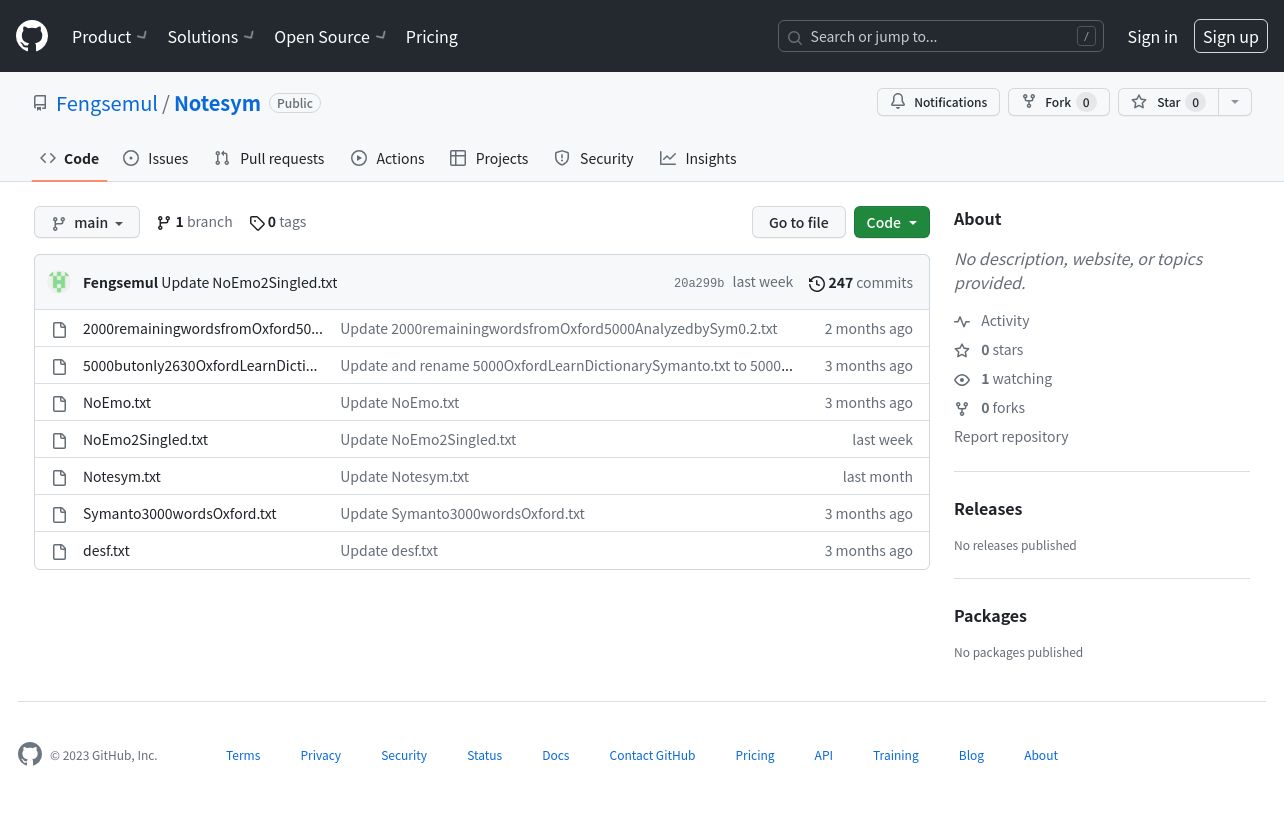Image resolution: width=1284 pixels, height=816 pixels.
Task: Open the Actions tab
Action: 388,158
